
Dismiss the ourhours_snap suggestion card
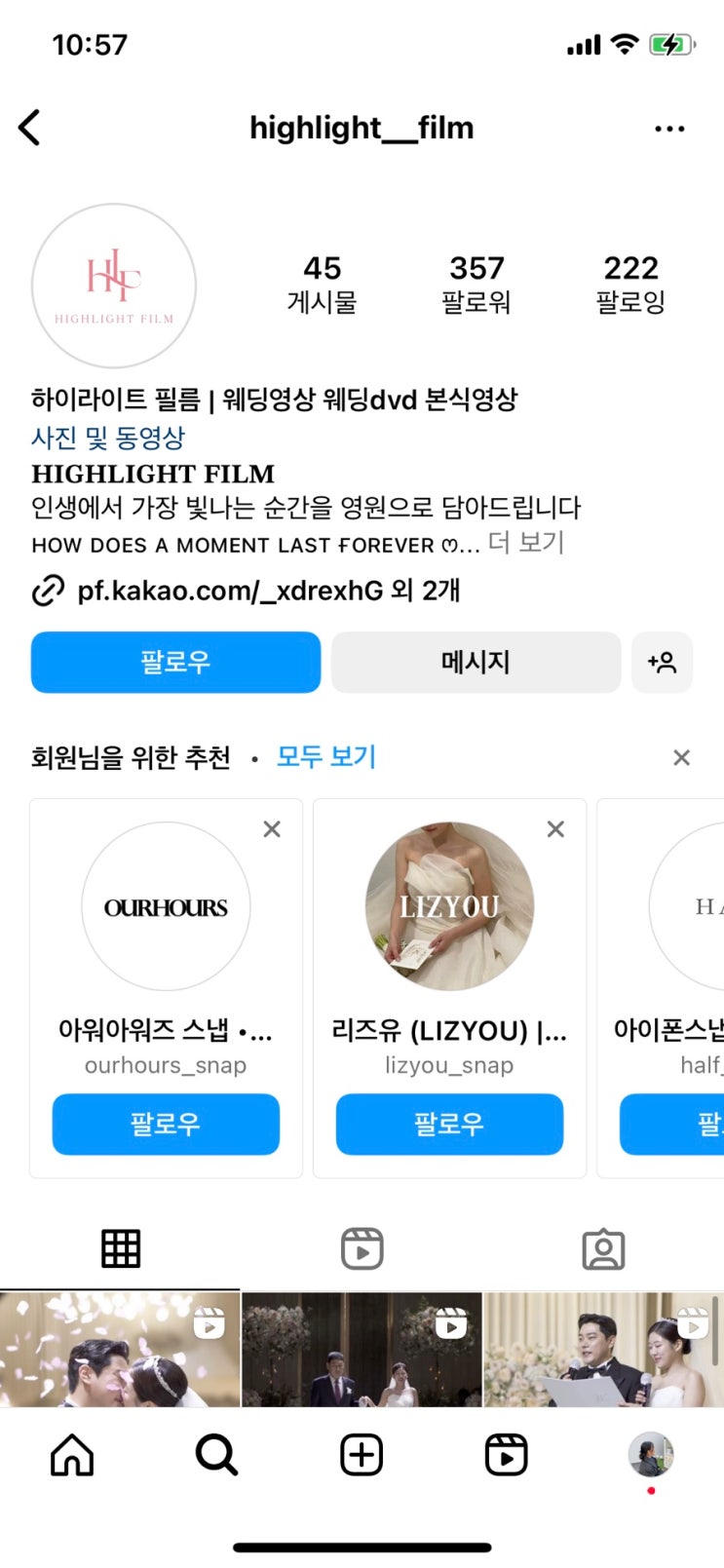272,829
